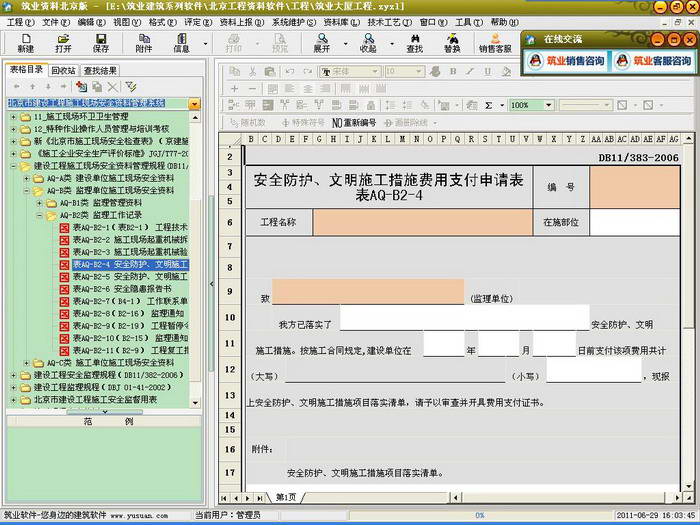Toggle Underline formatting button
The width and height of the screenshot is (700, 525).
point(488,71)
